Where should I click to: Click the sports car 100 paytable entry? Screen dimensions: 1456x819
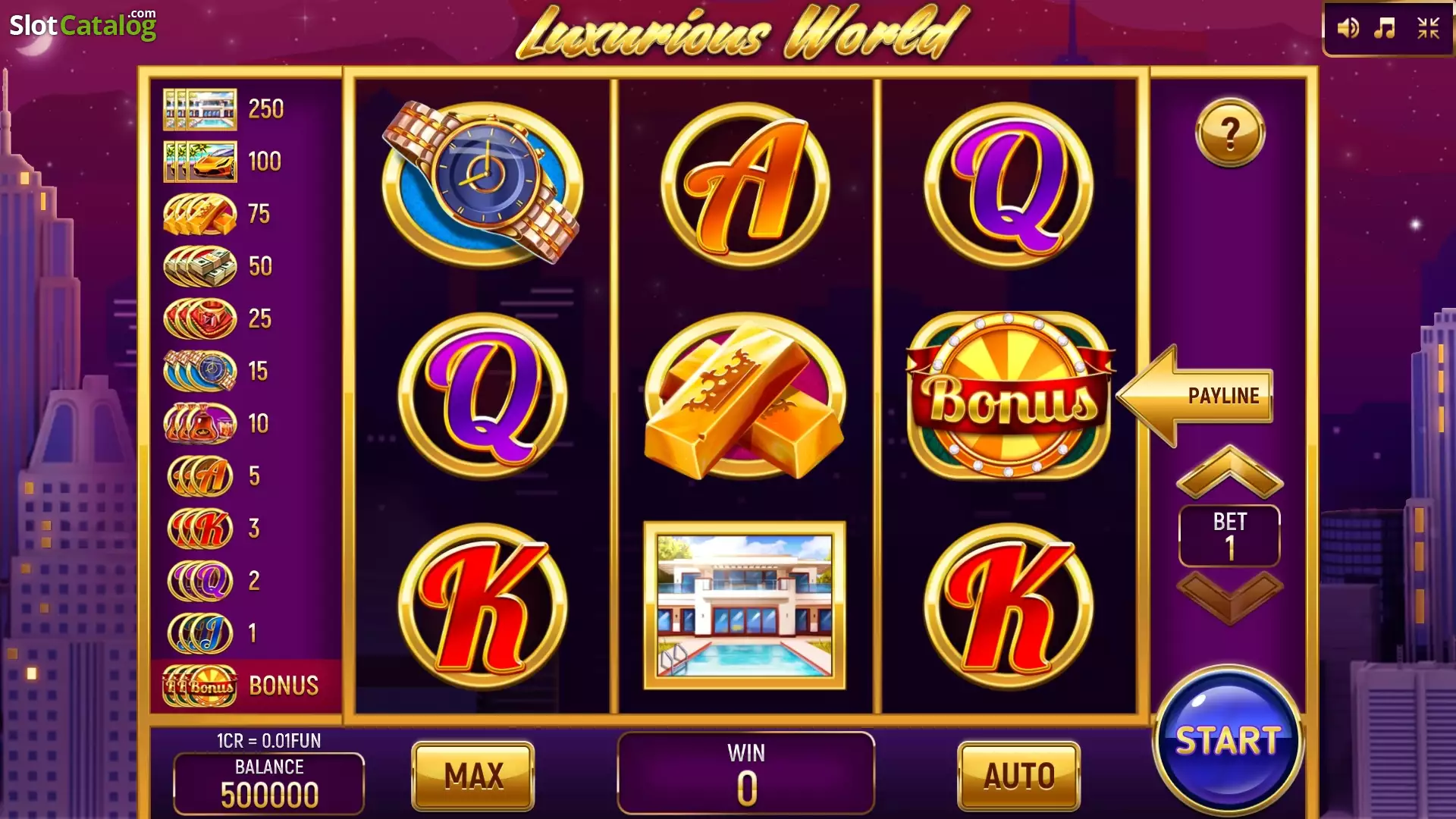(223, 162)
